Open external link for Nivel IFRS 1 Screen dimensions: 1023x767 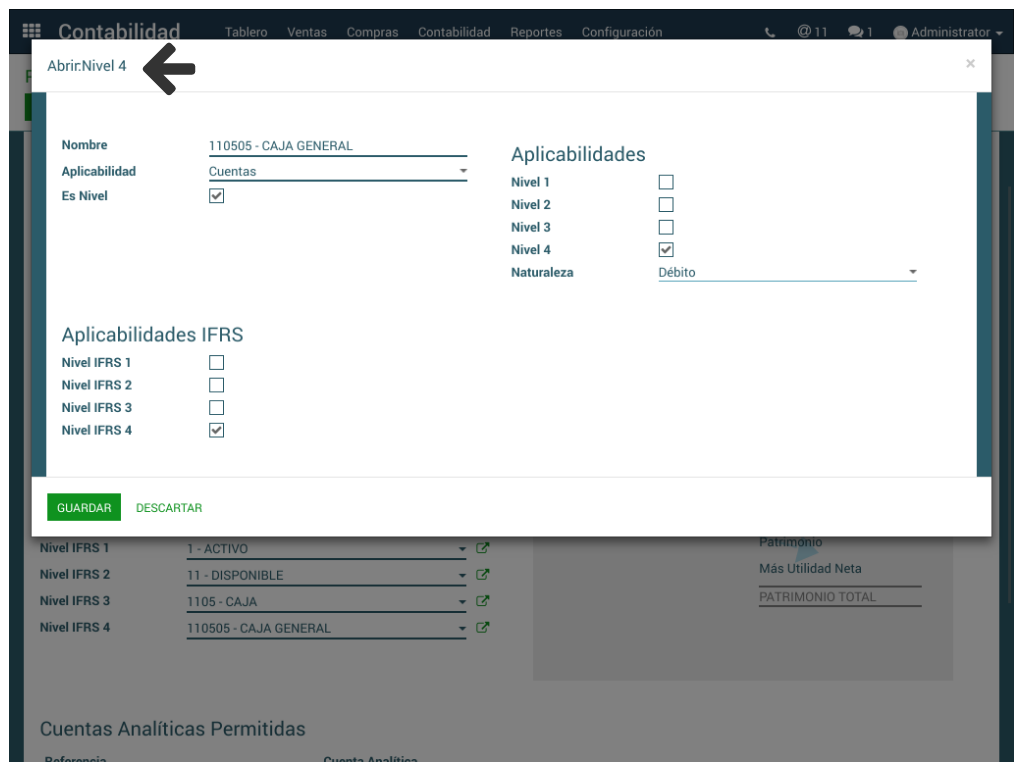482,548
